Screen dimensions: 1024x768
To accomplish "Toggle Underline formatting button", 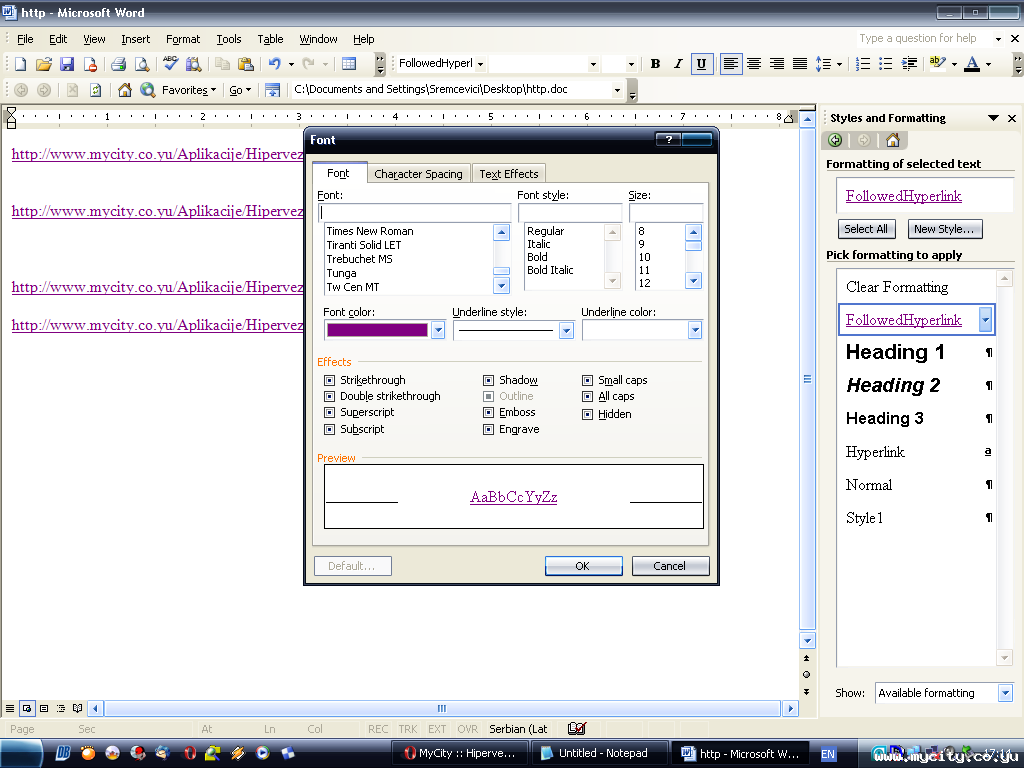I will [x=701, y=63].
